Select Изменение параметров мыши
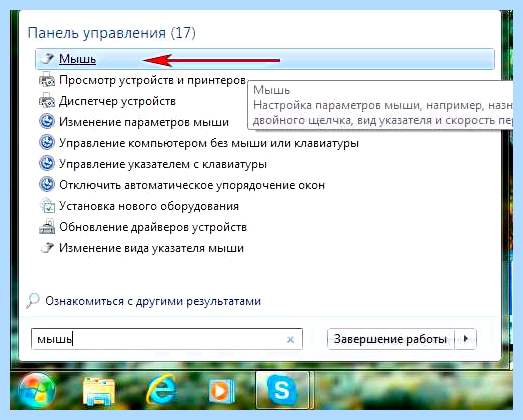The image size is (523, 420). tap(144, 122)
